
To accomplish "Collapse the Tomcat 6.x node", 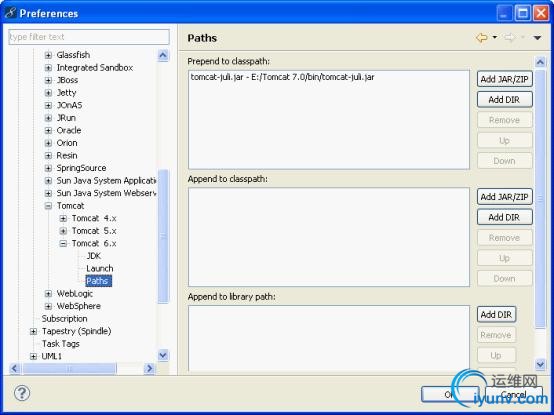I will coord(63,244).
